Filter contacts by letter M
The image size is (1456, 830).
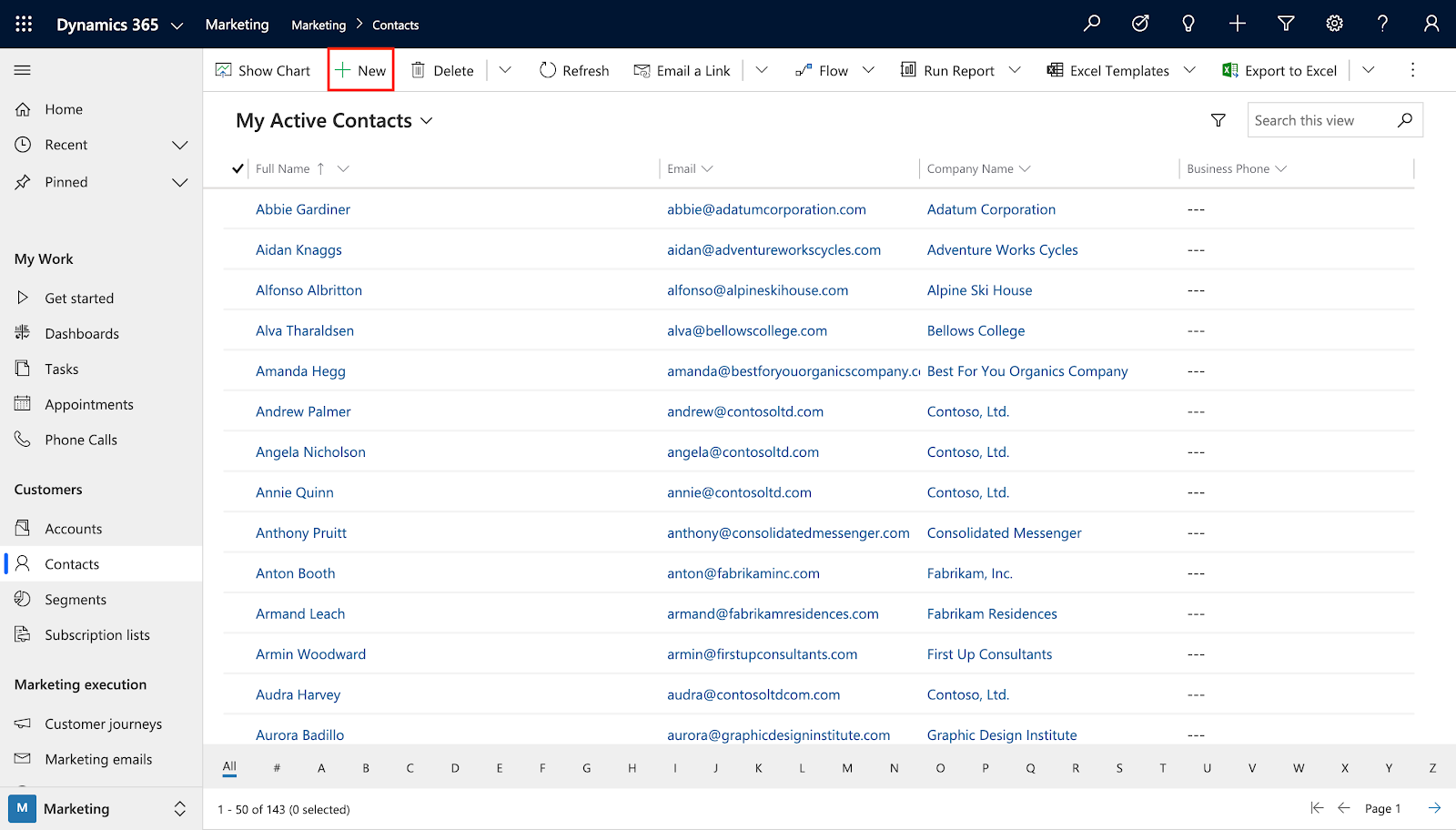click(847, 768)
